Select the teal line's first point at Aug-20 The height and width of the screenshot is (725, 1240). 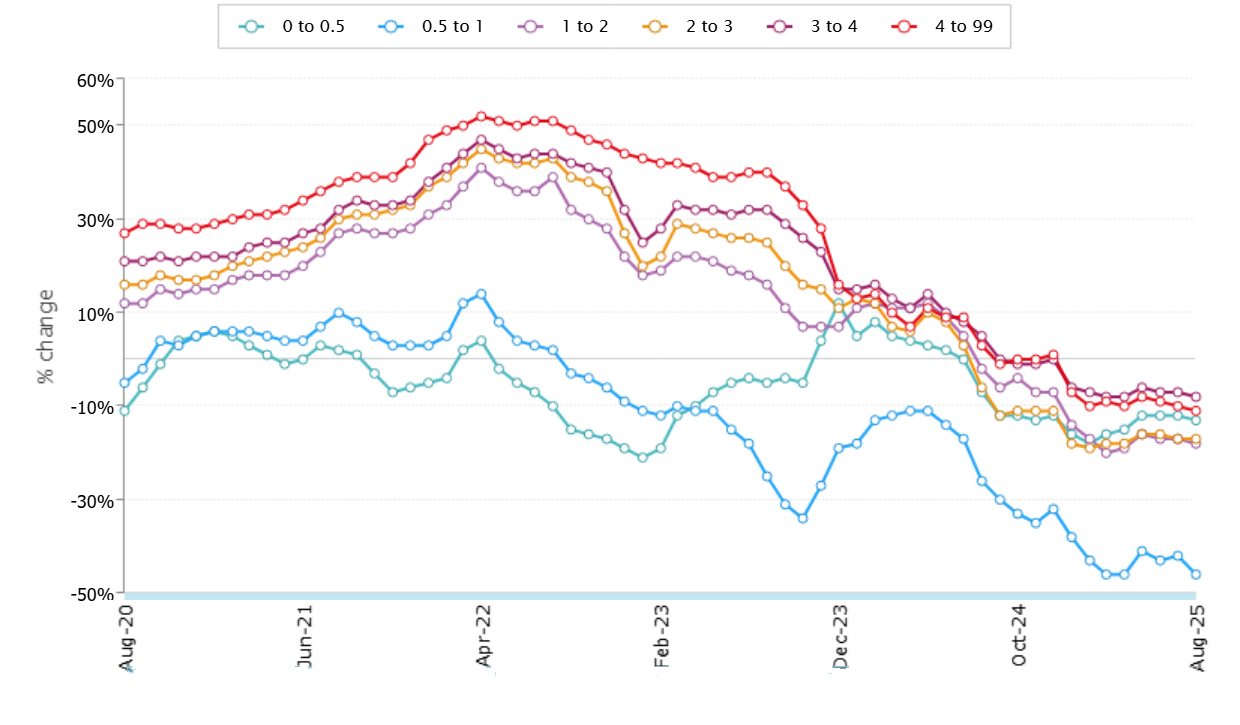pyautogui.click(x=124, y=411)
